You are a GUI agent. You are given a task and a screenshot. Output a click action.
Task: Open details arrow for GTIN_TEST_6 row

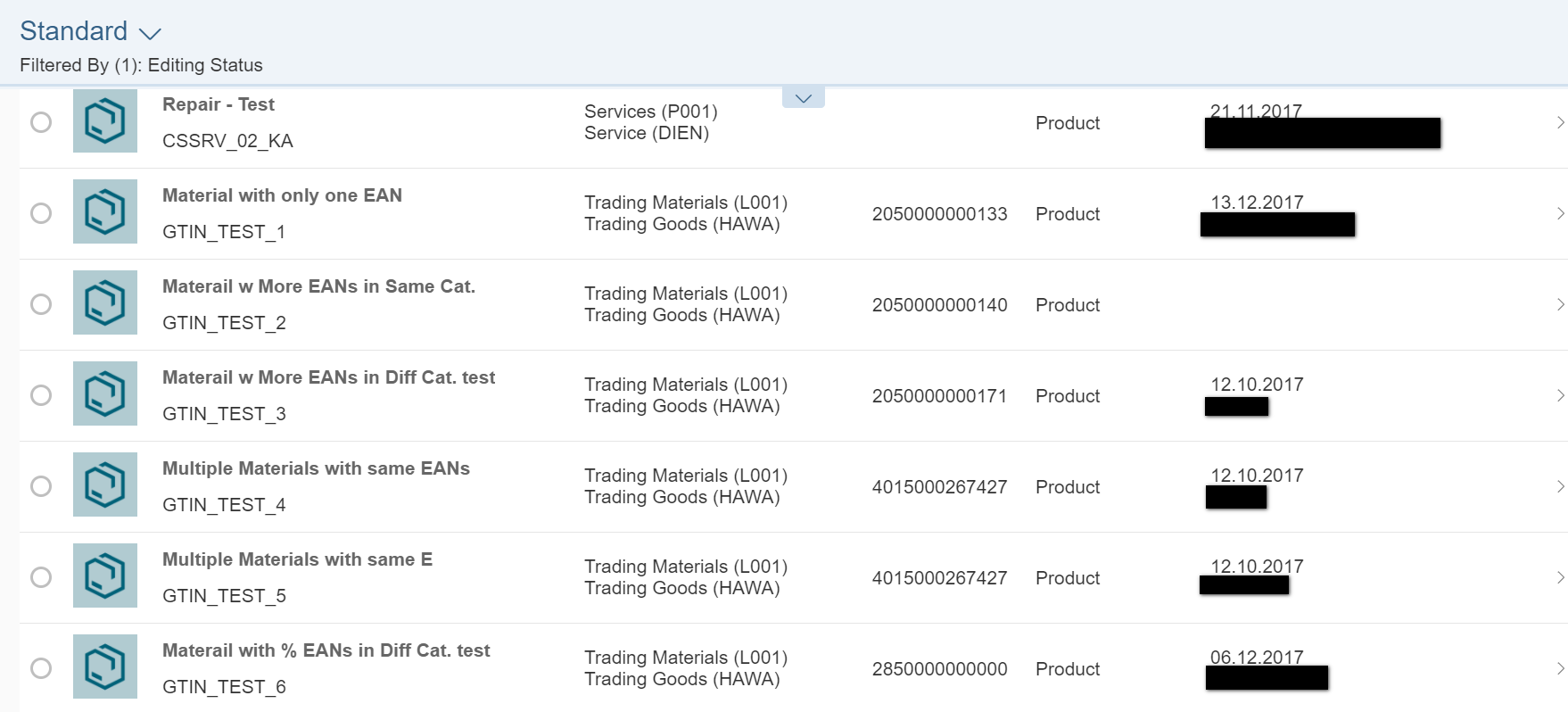(x=1560, y=668)
